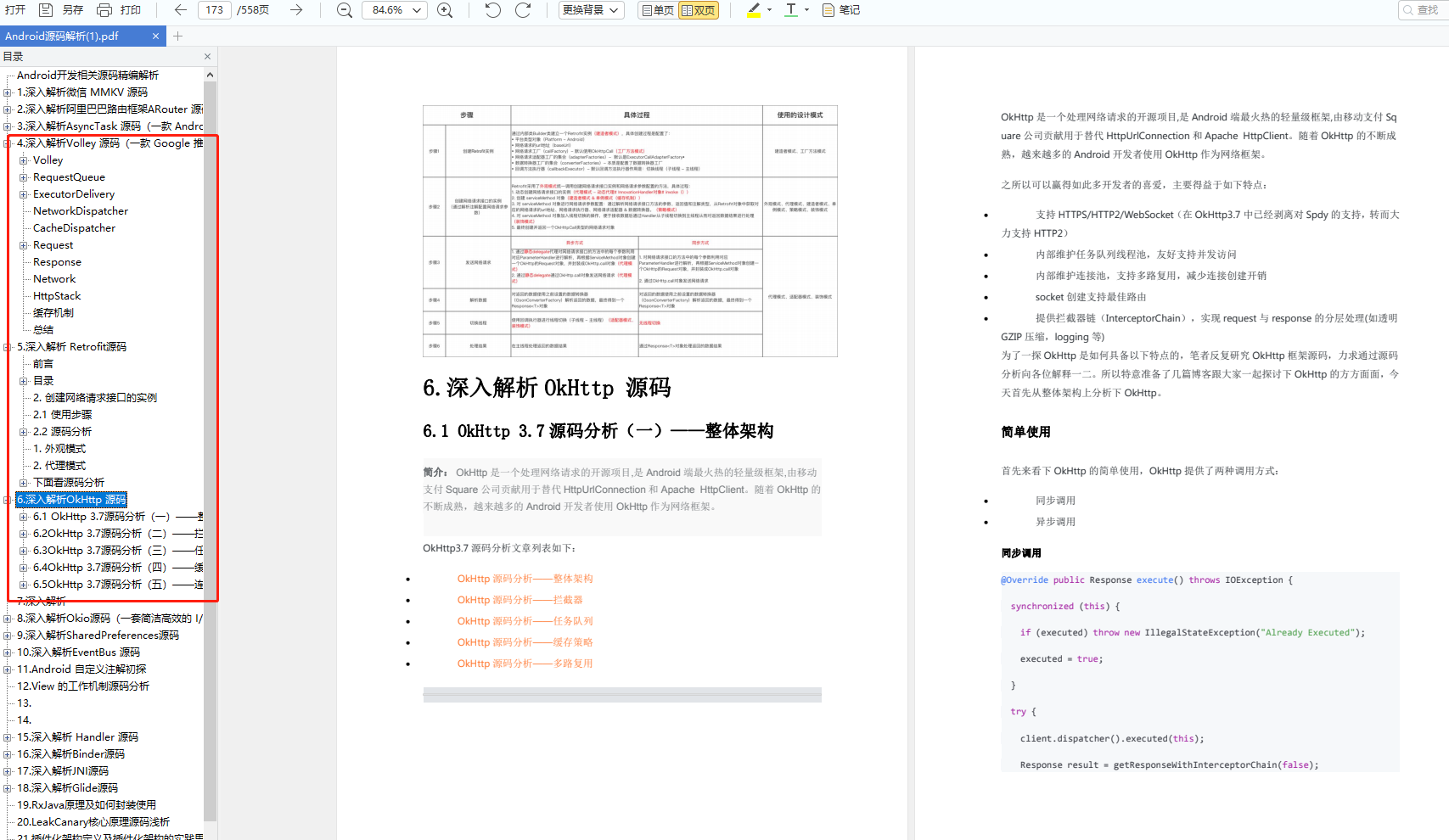This screenshot has height=840, width=1449.
Task: Open link OkHttp 源码分析——拦截器
Action: click(x=520, y=600)
